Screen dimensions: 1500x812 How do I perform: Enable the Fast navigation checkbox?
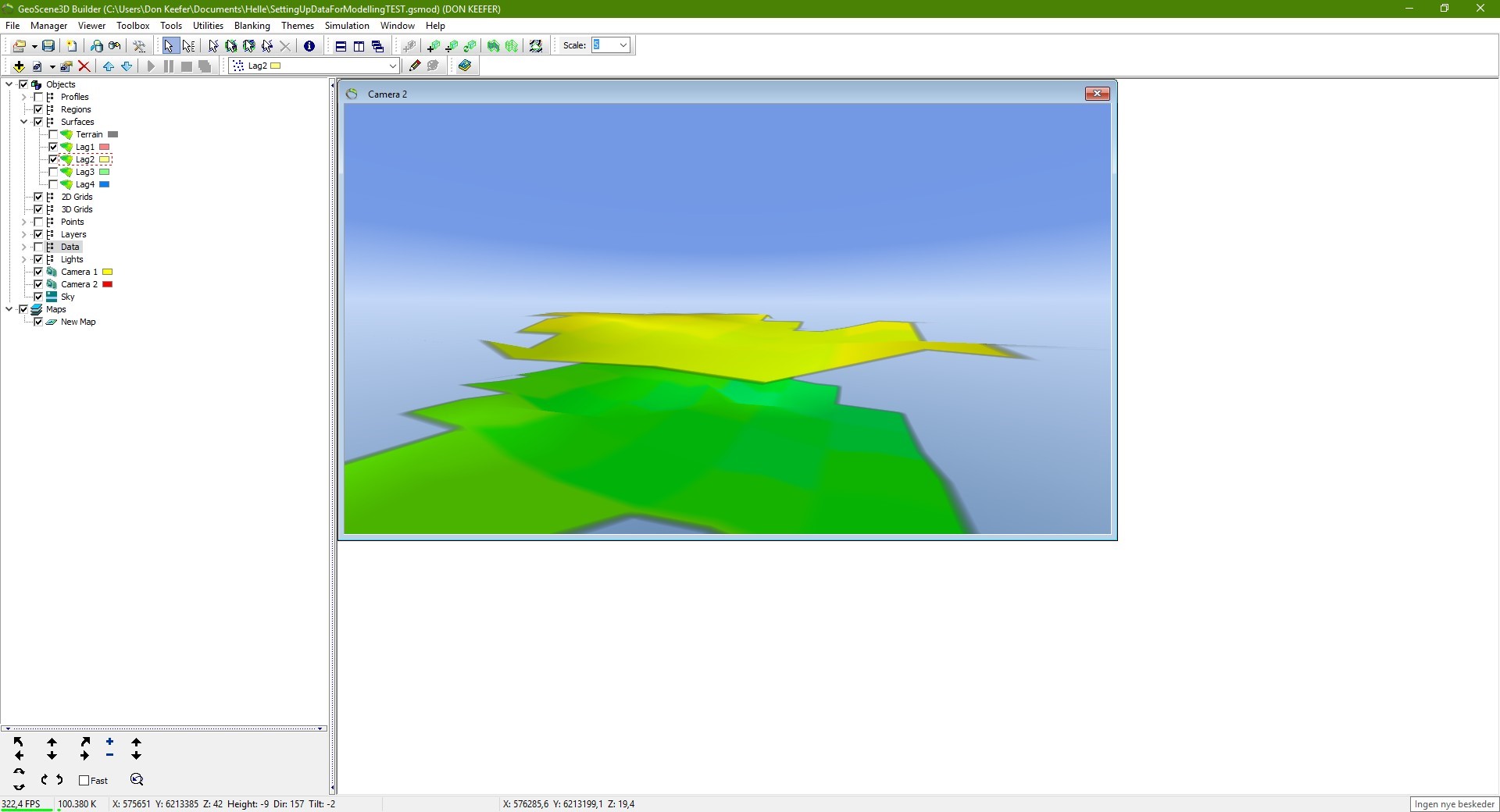[84, 780]
